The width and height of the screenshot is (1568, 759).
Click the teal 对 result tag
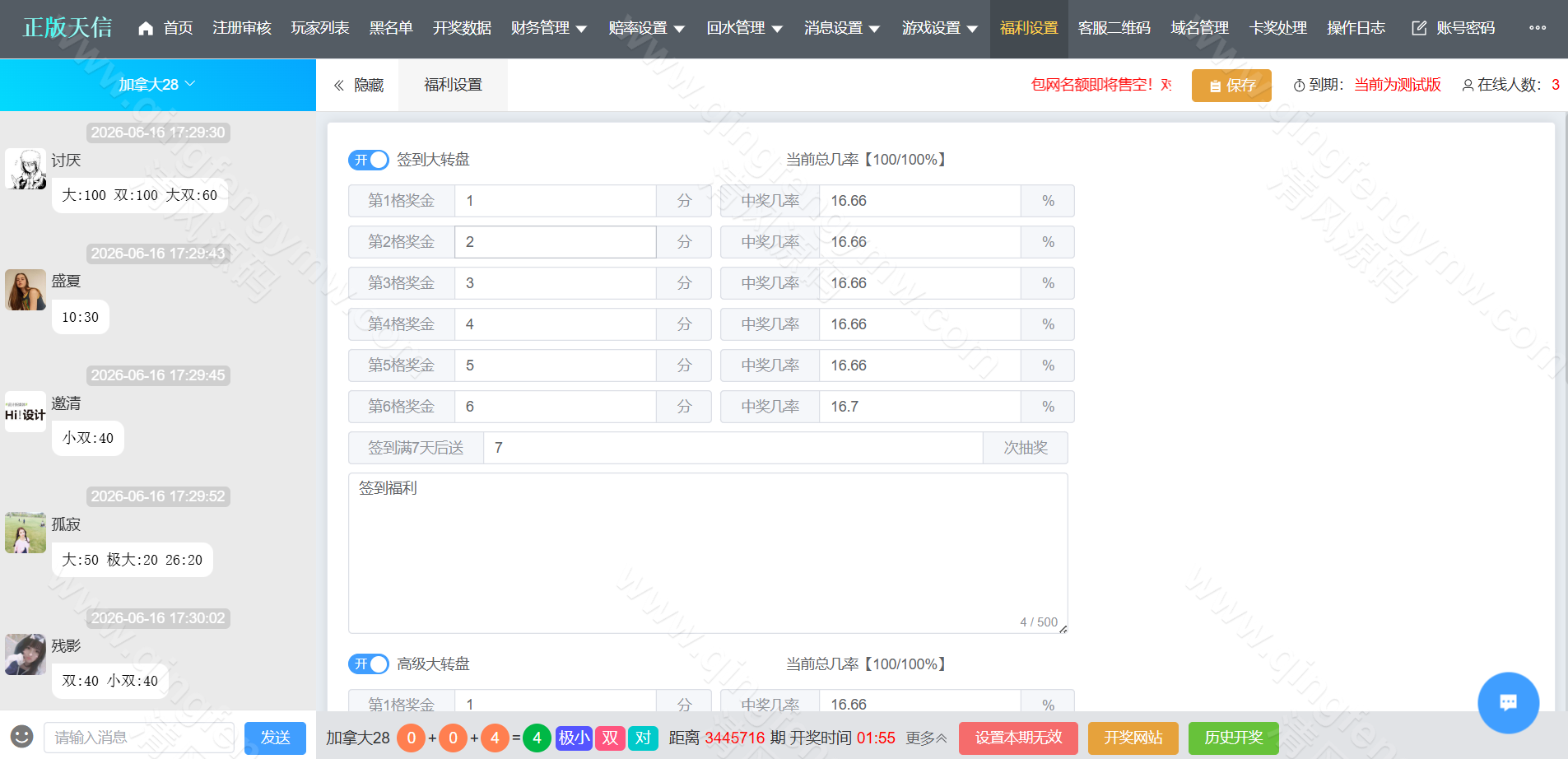(x=643, y=738)
